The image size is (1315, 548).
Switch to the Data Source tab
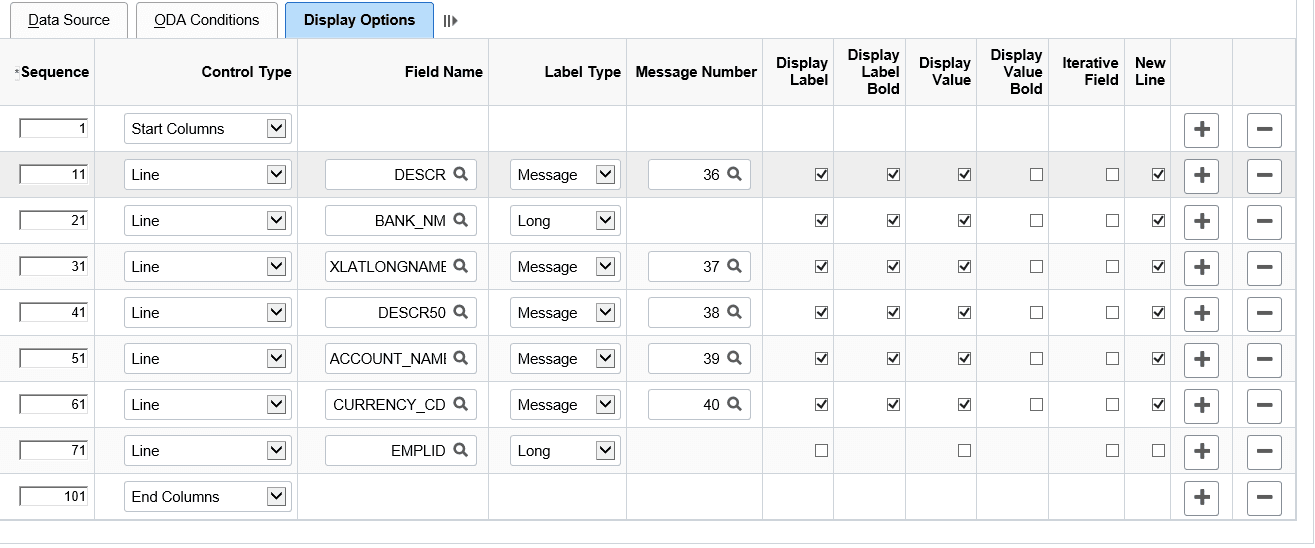pyautogui.click(x=69, y=20)
